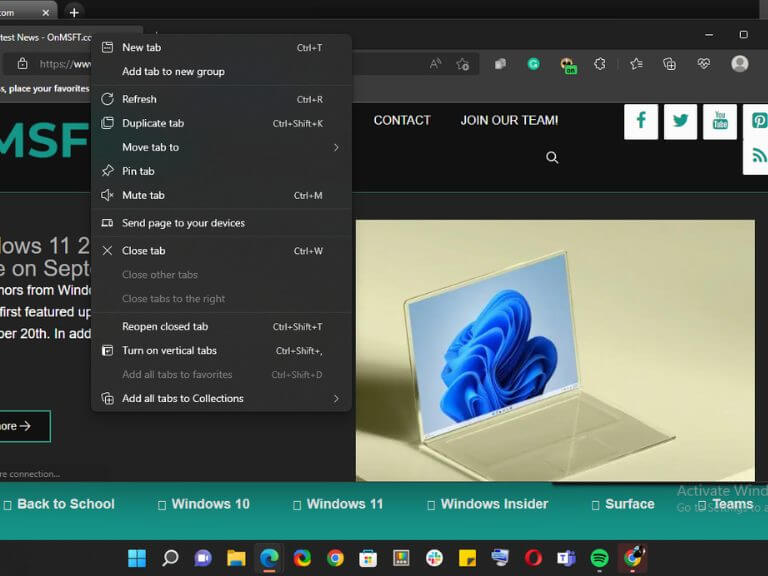The image size is (768, 576).
Task: Open the Favorites list icon
Action: (636, 64)
